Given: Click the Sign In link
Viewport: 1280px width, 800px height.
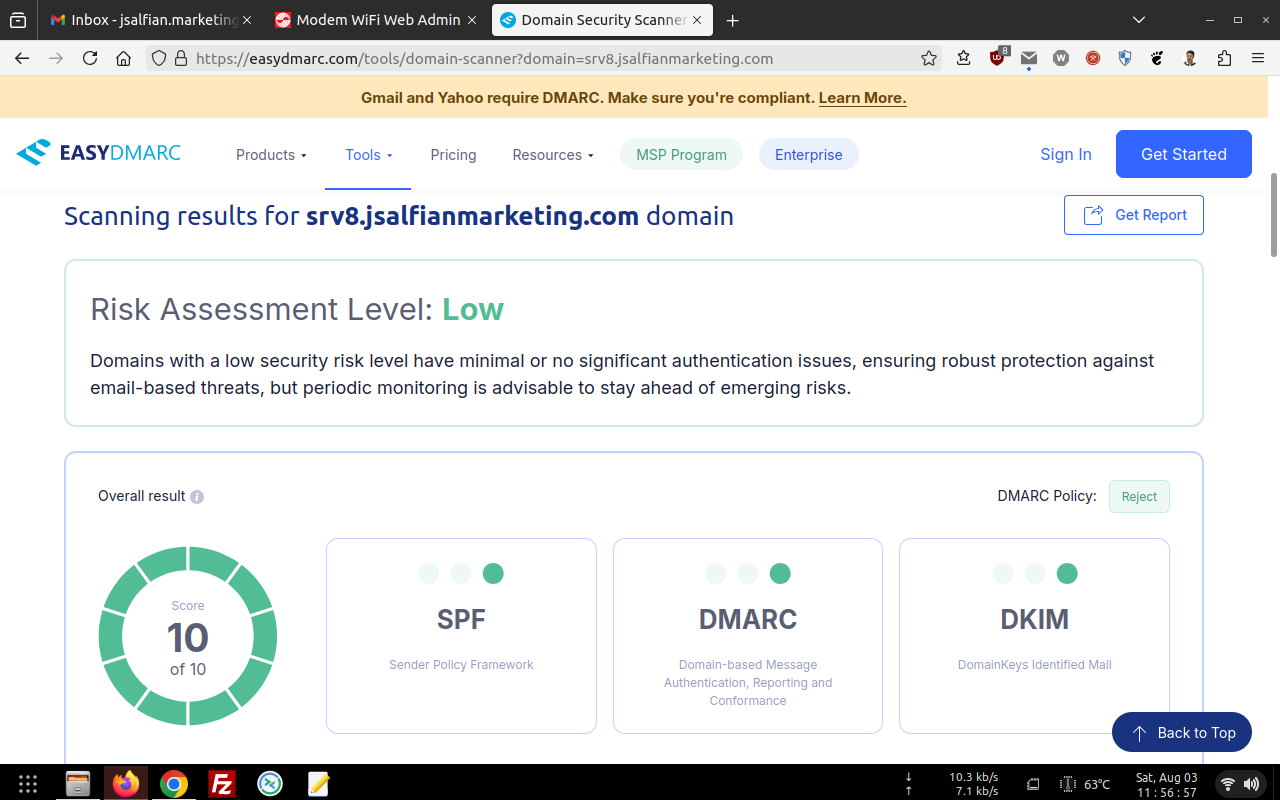Looking at the screenshot, I should coord(1066,154).
